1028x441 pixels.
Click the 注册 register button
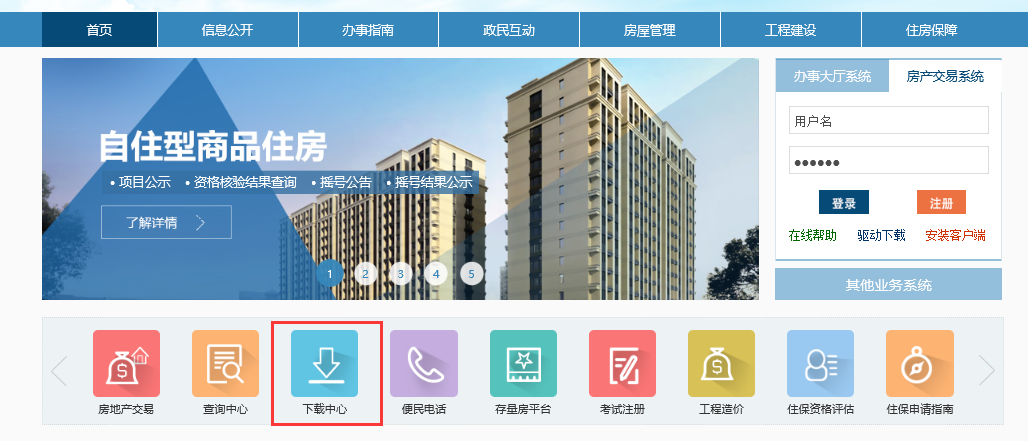coord(941,202)
